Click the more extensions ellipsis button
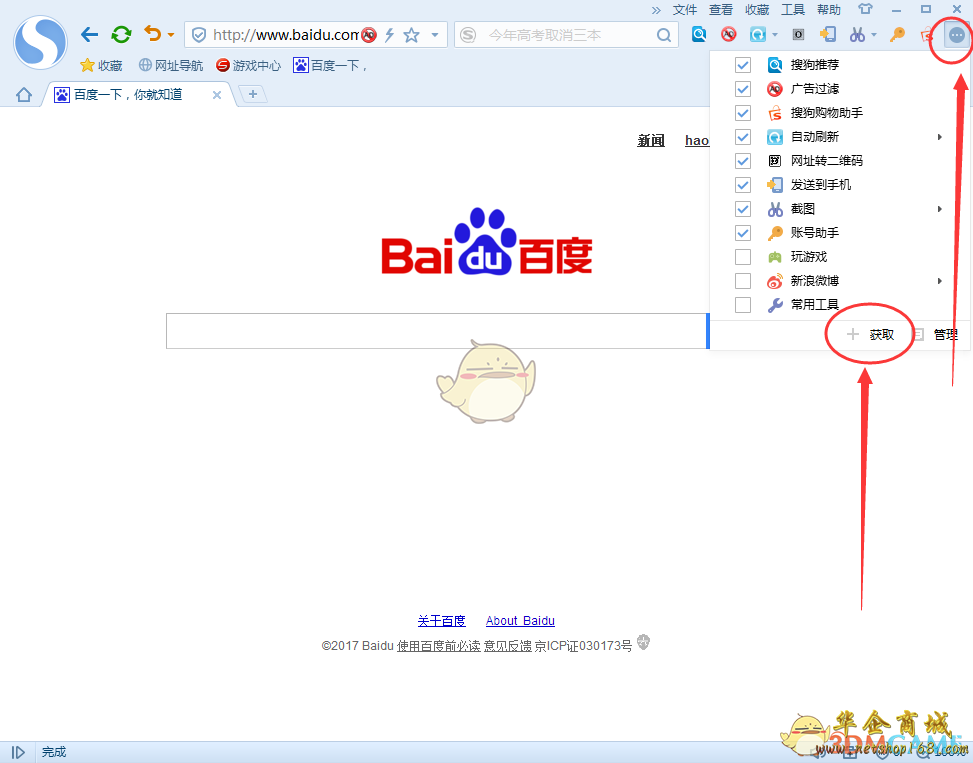This screenshot has width=973, height=763. click(x=957, y=35)
